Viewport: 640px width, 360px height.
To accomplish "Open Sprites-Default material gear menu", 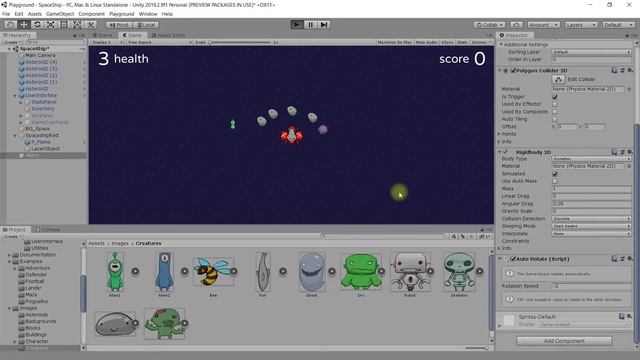I will (x=629, y=316).
